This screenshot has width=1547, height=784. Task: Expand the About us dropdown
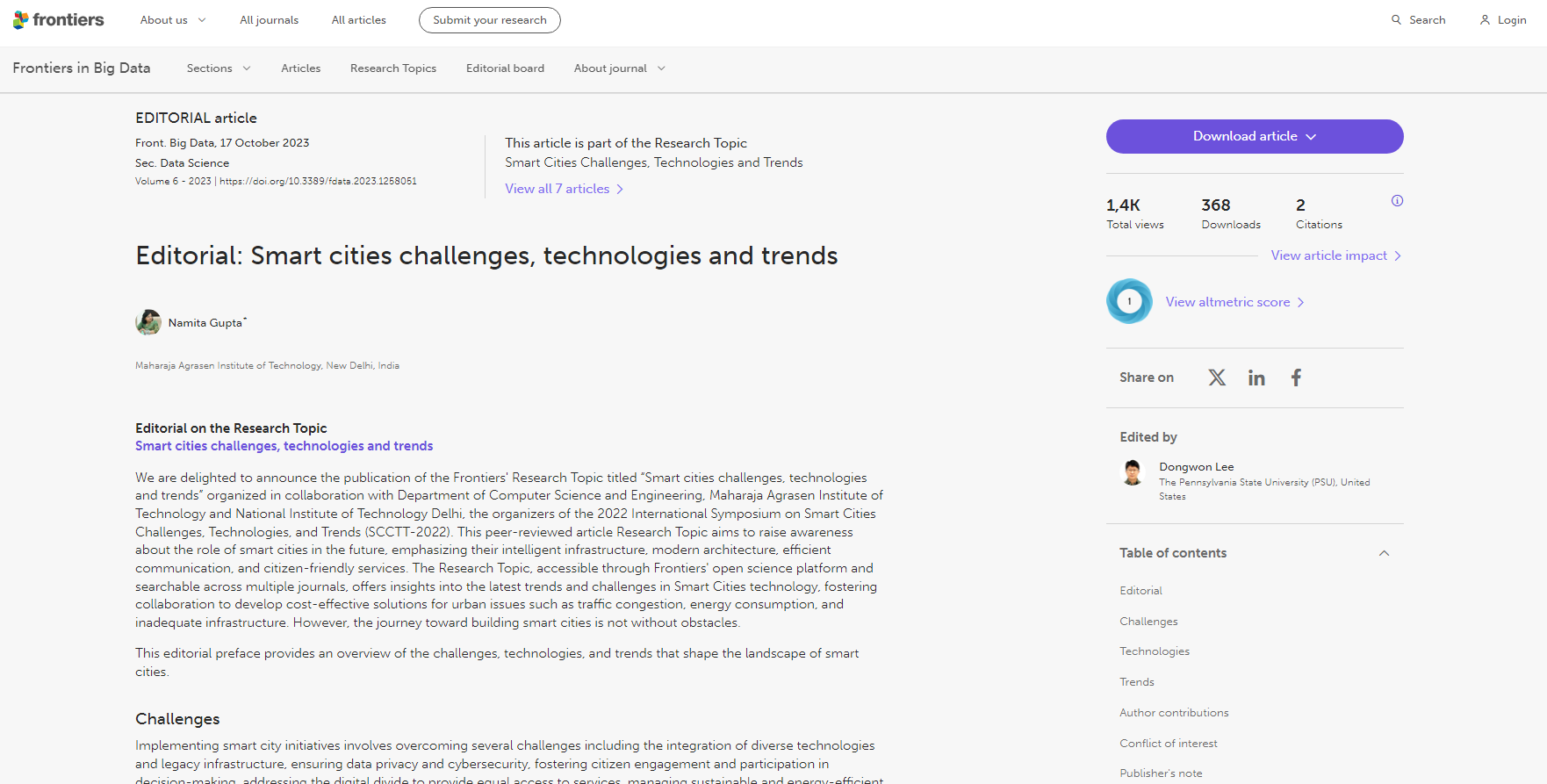[x=173, y=19]
